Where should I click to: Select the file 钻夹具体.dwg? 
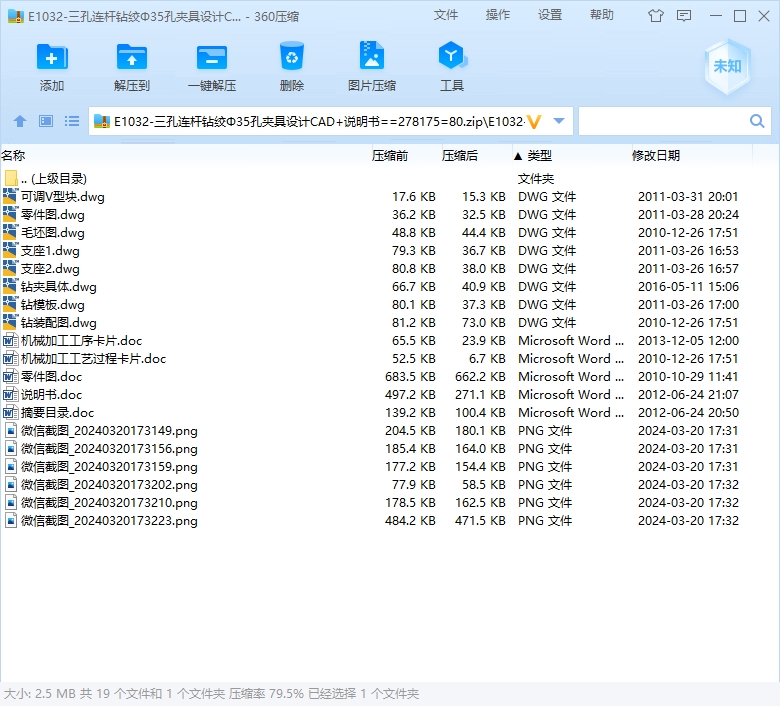59,287
